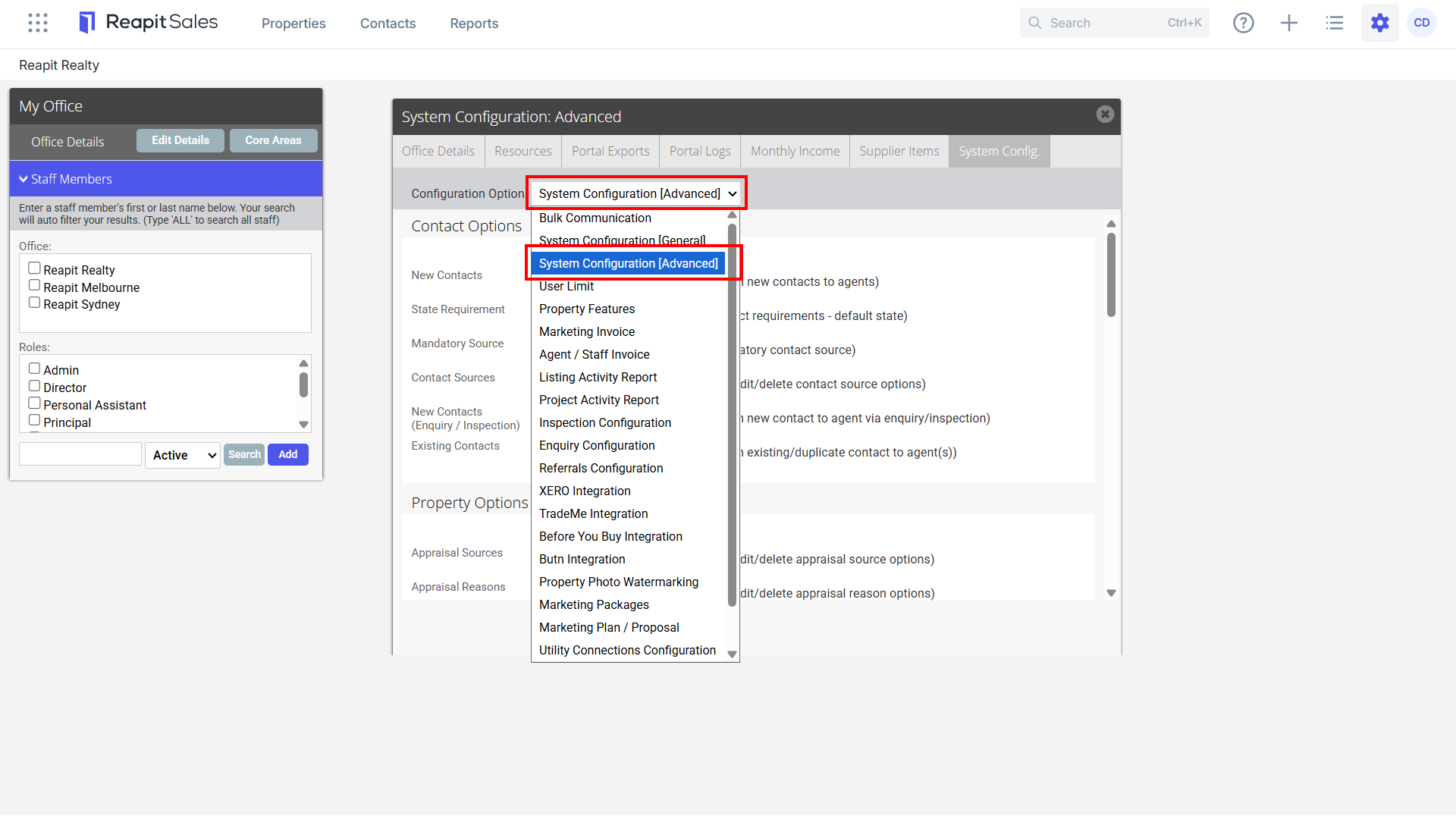Open the Configuration Option dropdown

[x=636, y=193]
